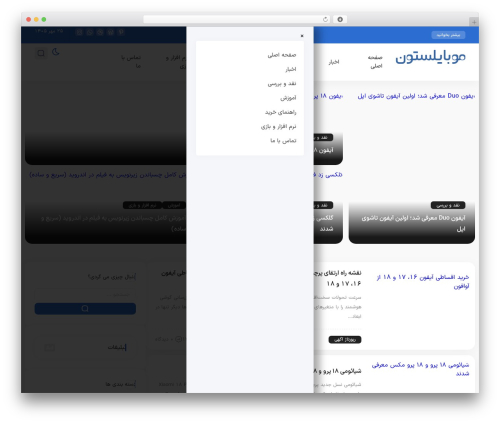Click the sidebar search text field

(85, 295)
